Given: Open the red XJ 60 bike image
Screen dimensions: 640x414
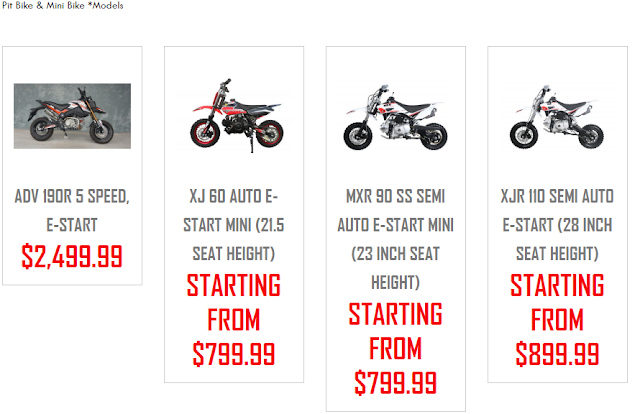Looking at the screenshot, I should point(234,116).
